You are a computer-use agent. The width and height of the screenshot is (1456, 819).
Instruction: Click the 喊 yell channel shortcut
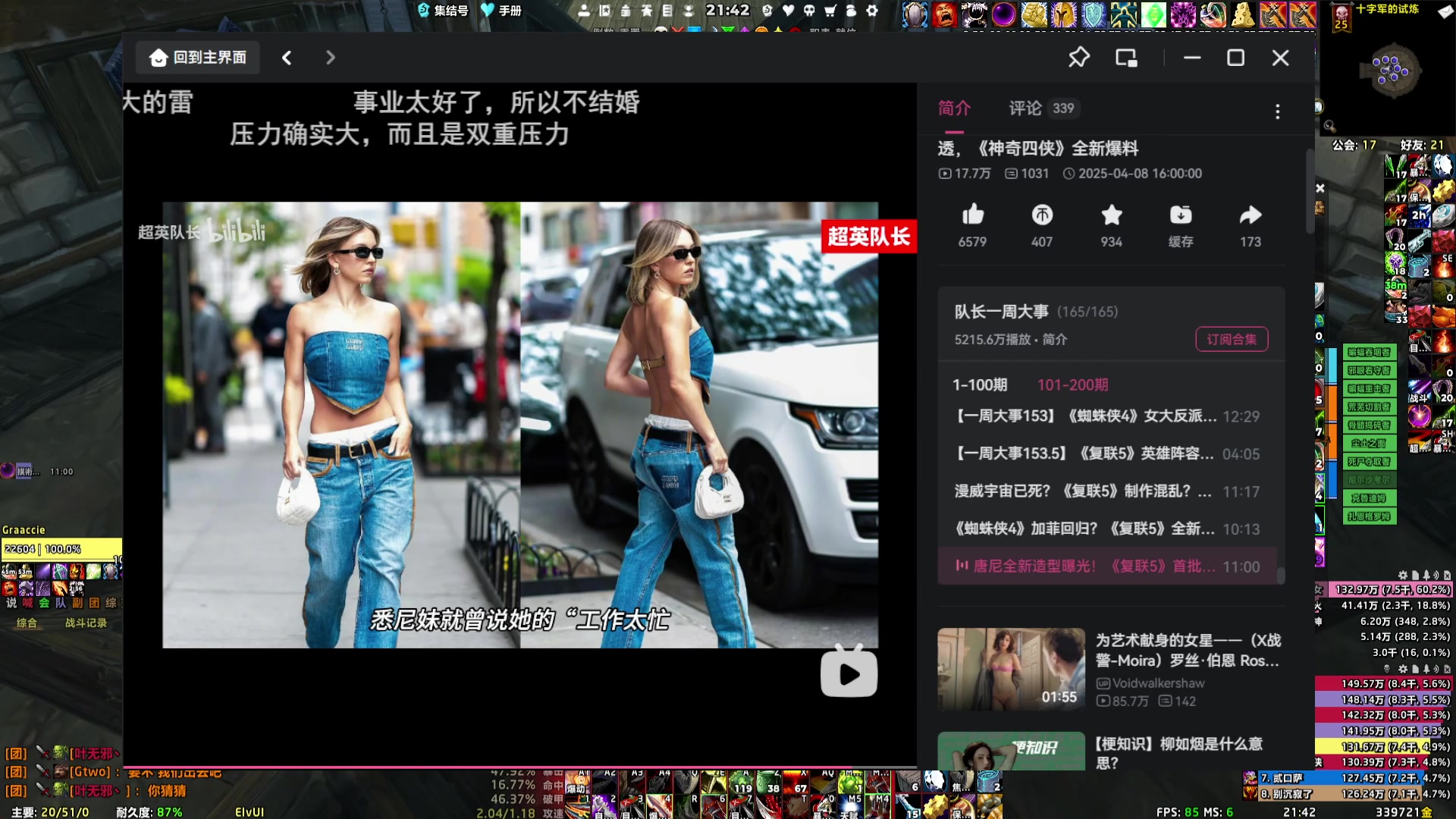point(28,604)
